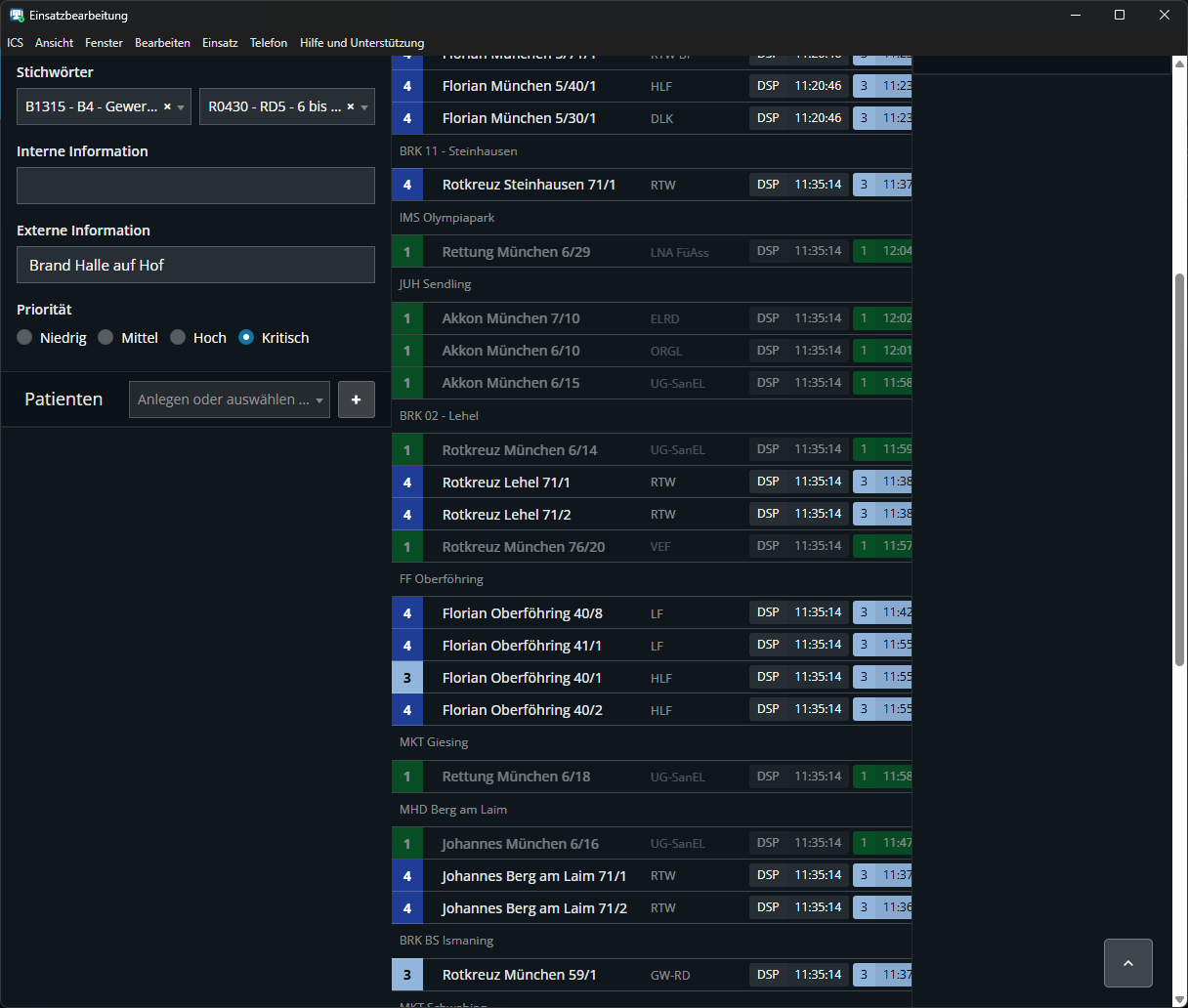Viewport: 1188px width, 1008px height.
Task: Open the B1315 keyword dropdown arrow
Action: pyautogui.click(x=182, y=107)
